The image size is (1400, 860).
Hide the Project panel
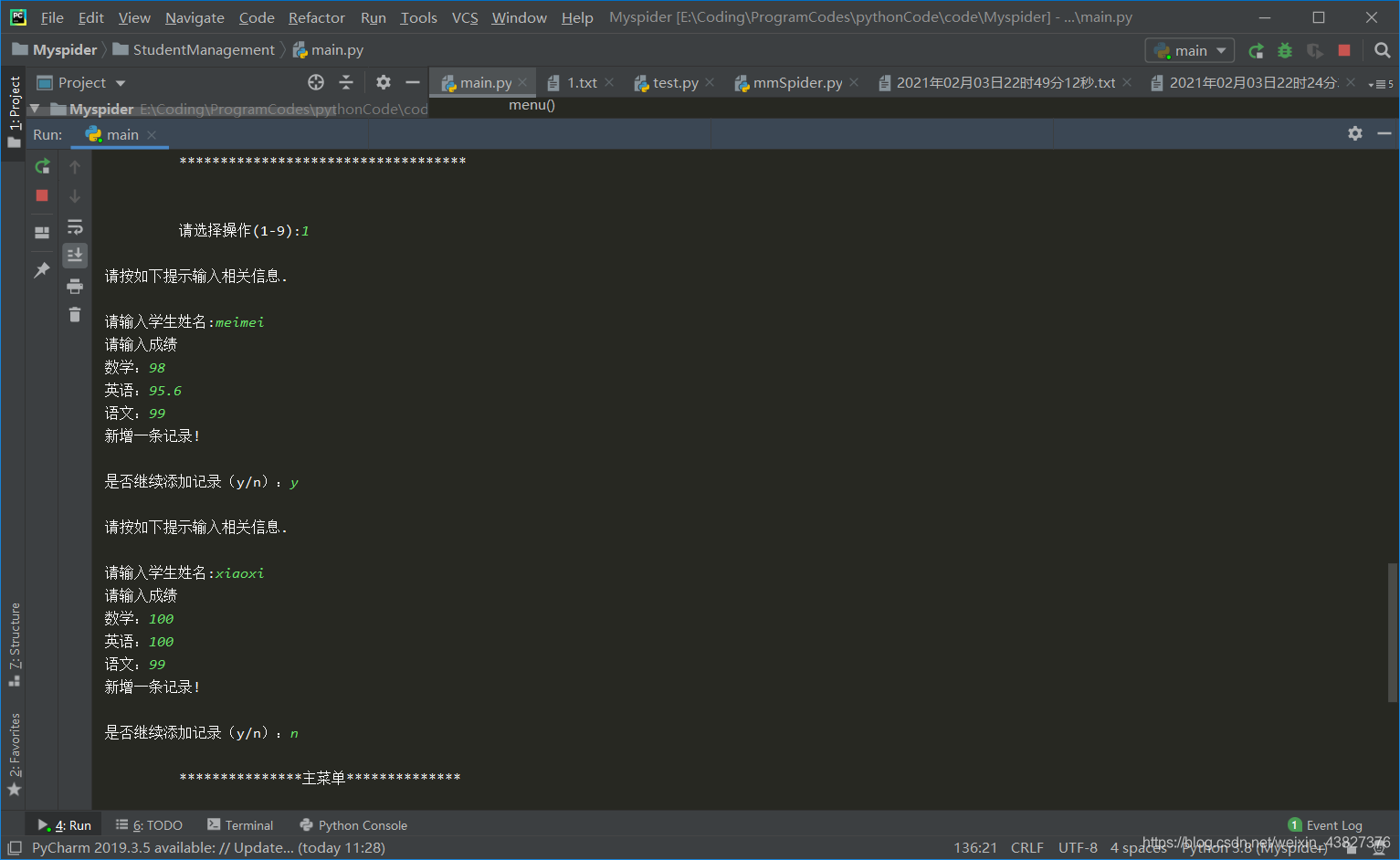pyautogui.click(x=413, y=82)
